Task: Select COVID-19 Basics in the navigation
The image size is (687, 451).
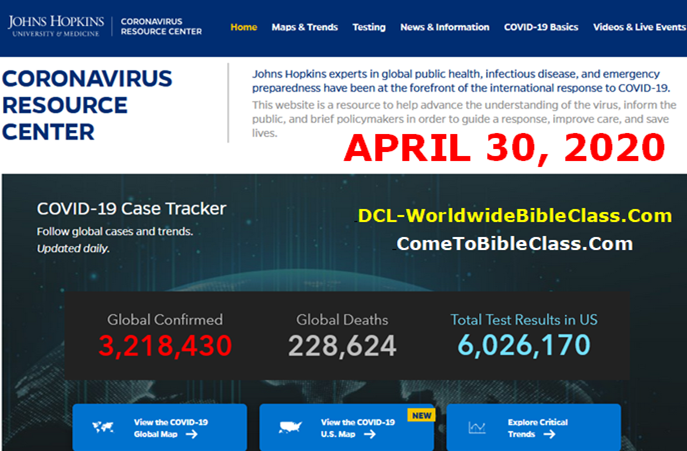Action: pos(541,27)
